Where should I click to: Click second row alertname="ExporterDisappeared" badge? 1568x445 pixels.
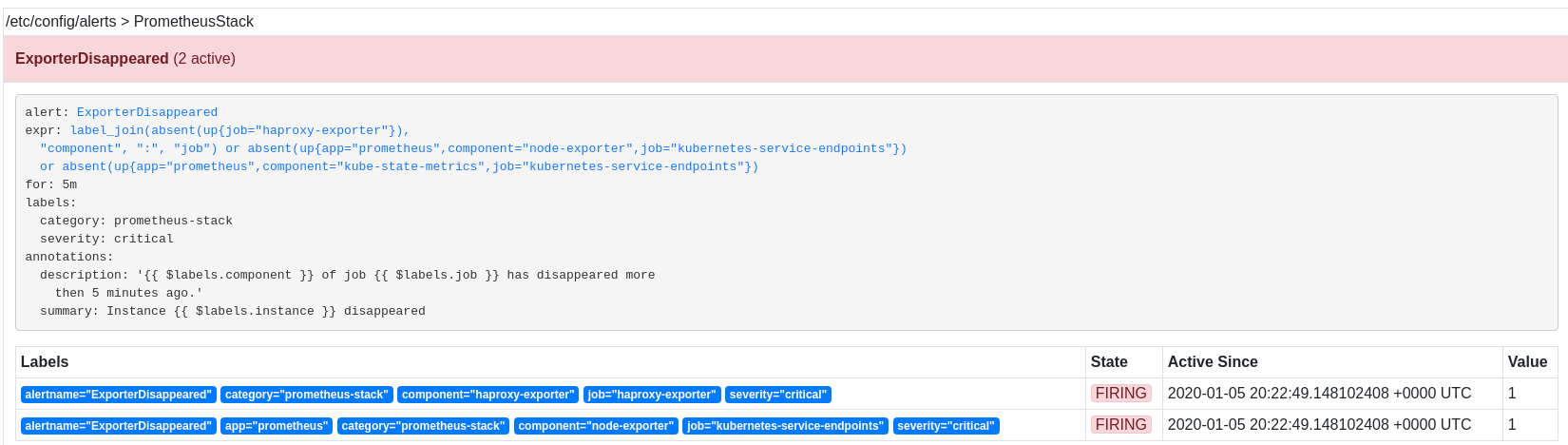click(x=118, y=426)
